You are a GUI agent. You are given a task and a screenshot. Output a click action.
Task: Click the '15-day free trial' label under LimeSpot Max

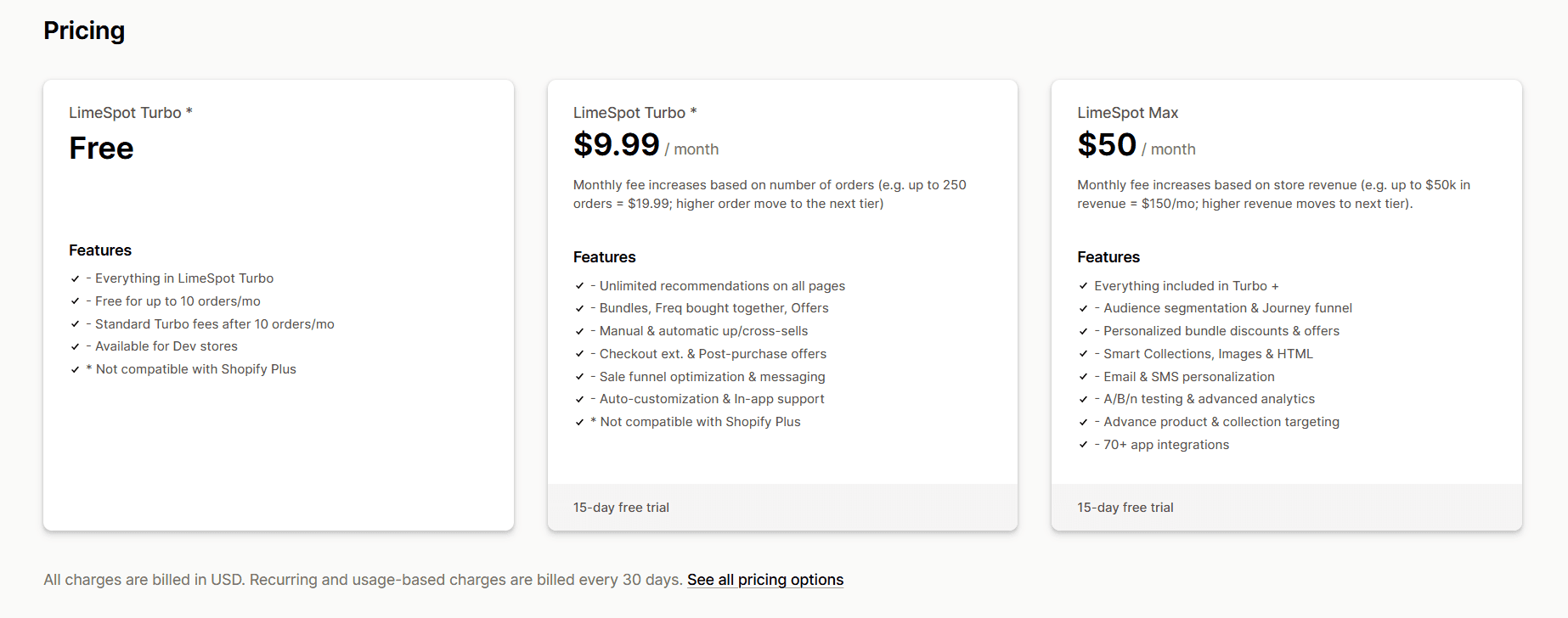click(x=1125, y=508)
